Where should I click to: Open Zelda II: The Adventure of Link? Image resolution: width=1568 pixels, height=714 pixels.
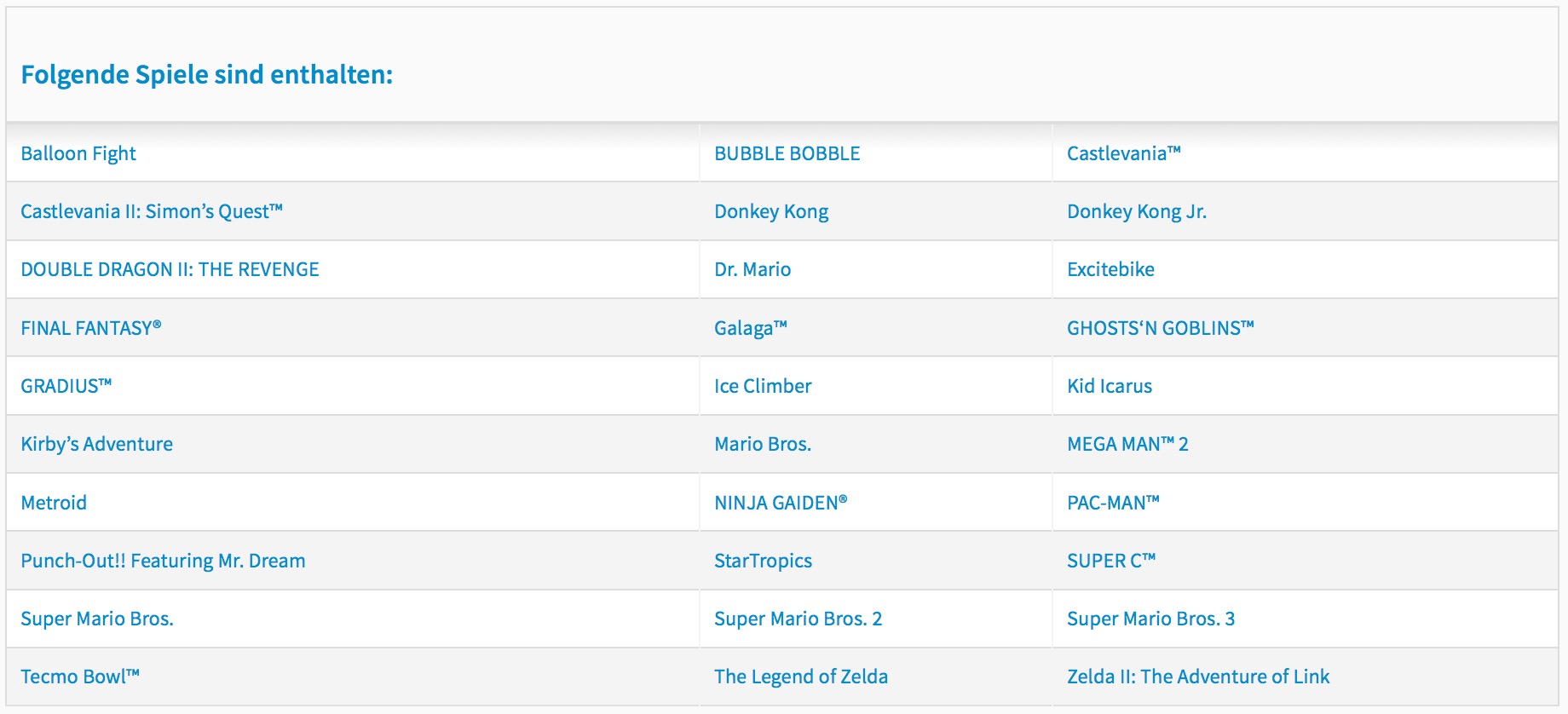coord(1199,677)
